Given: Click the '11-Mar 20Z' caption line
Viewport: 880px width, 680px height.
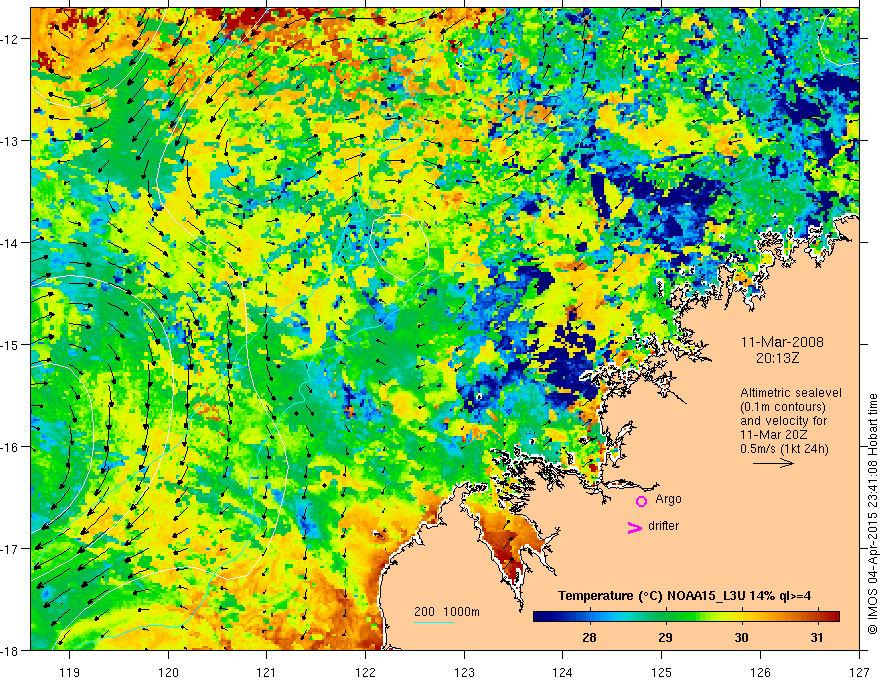Looking at the screenshot, I should click(774, 435).
